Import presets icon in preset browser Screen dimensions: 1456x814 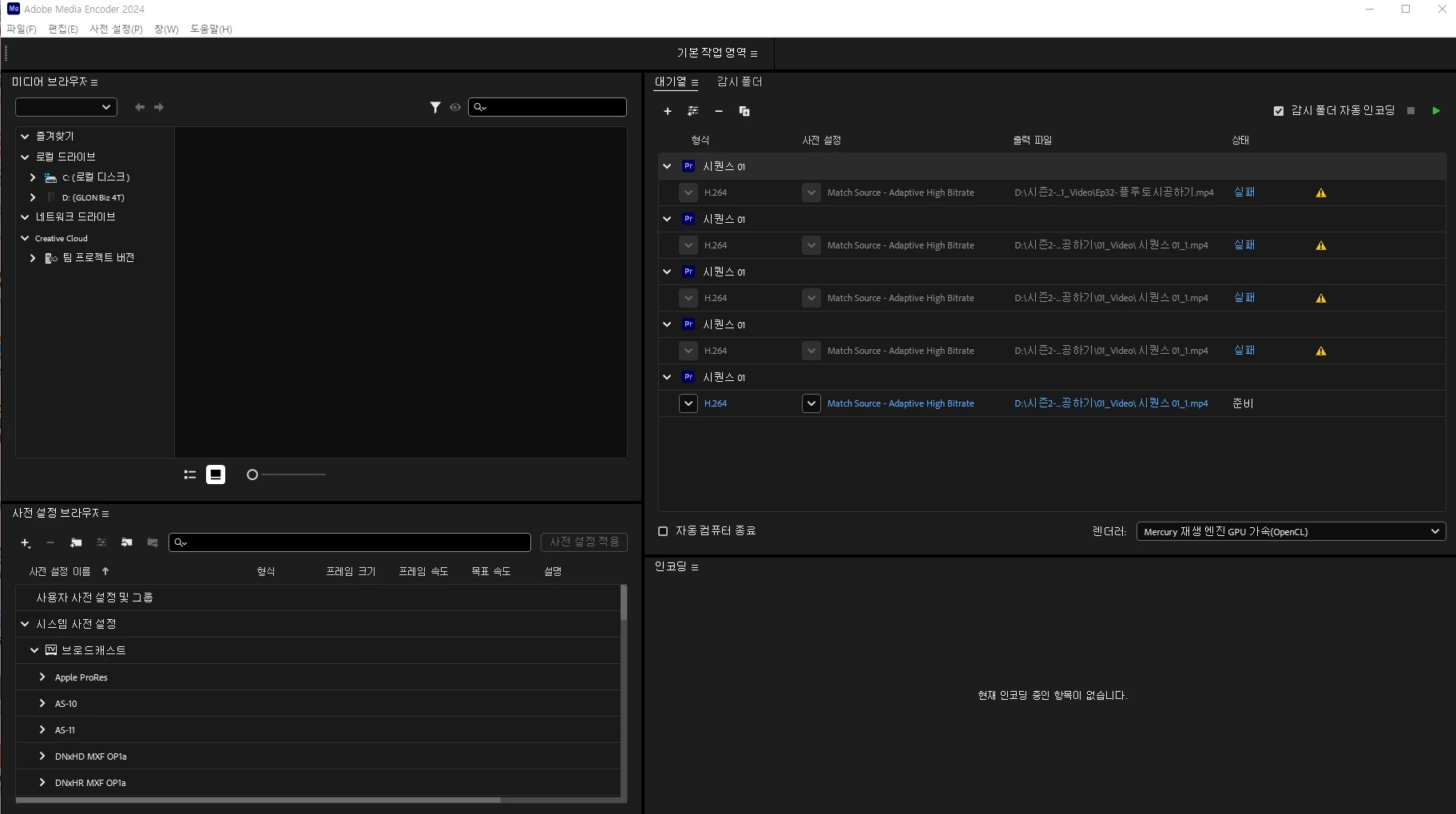coord(127,543)
